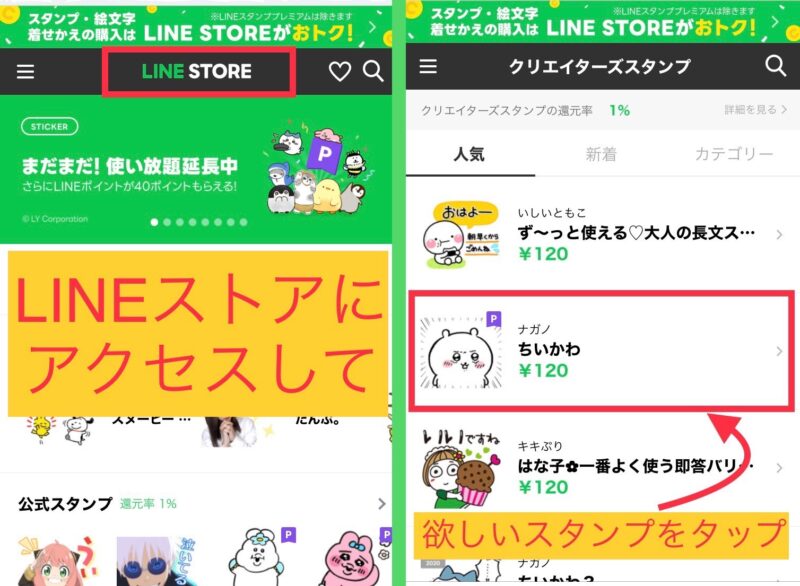
Task: Tap search icon in クリエイターズスタンプ header
Action: pos(776,65)
